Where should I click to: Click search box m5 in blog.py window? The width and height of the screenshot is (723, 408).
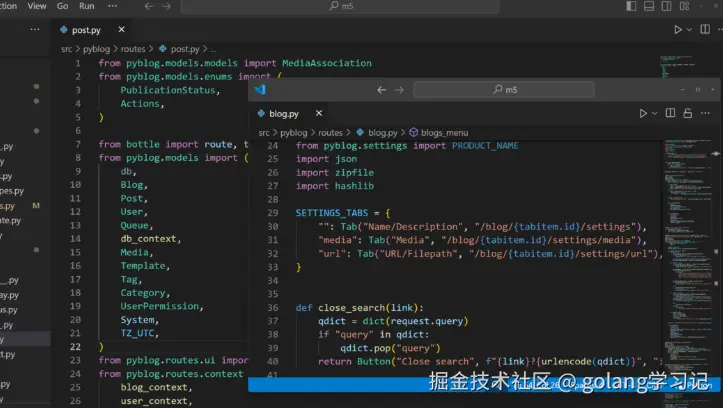504,89
